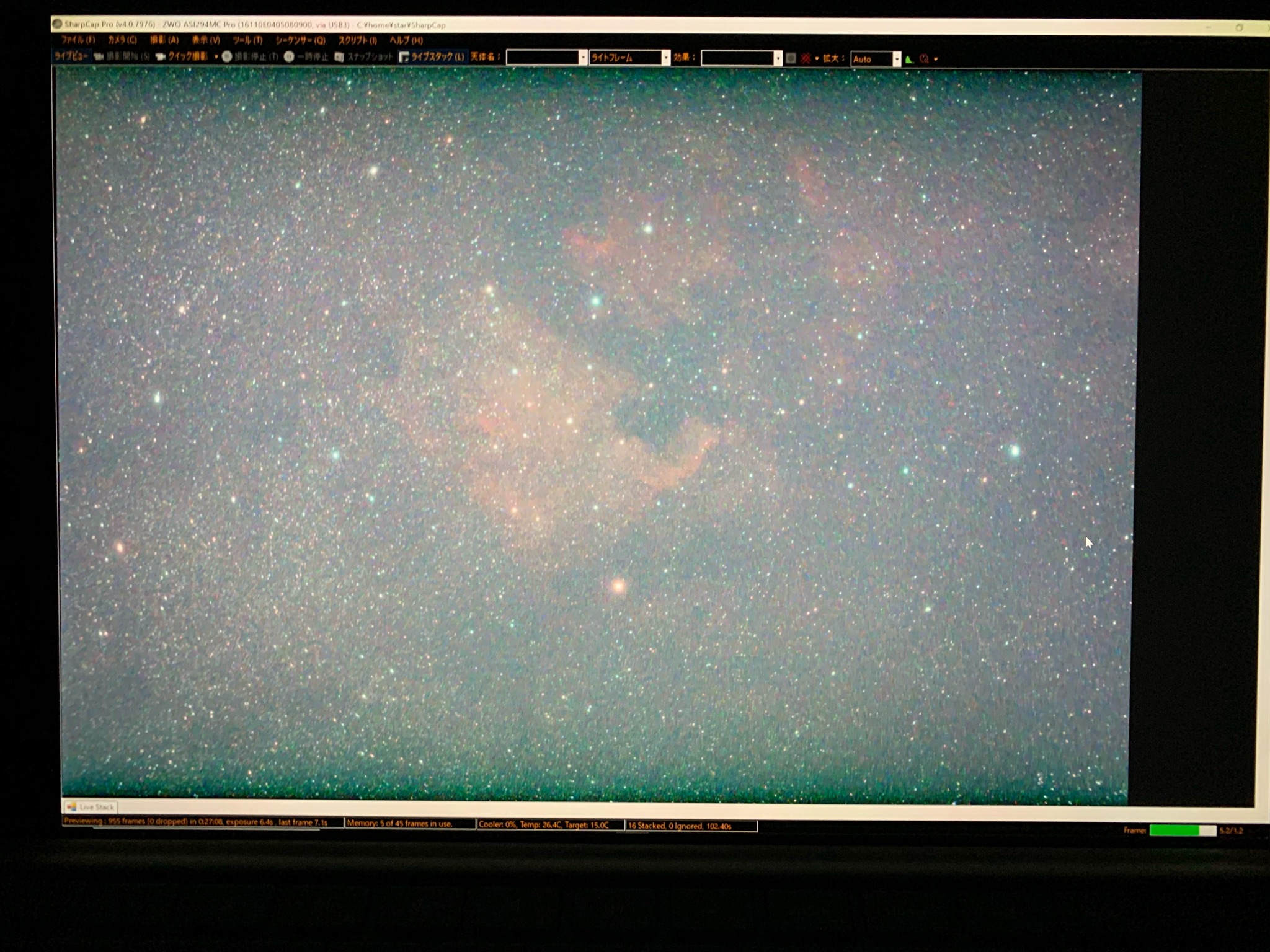The height and width of the screenshot is (952, 1270).
Task: Open the ツール (T) menu
Action: [247, 40]
